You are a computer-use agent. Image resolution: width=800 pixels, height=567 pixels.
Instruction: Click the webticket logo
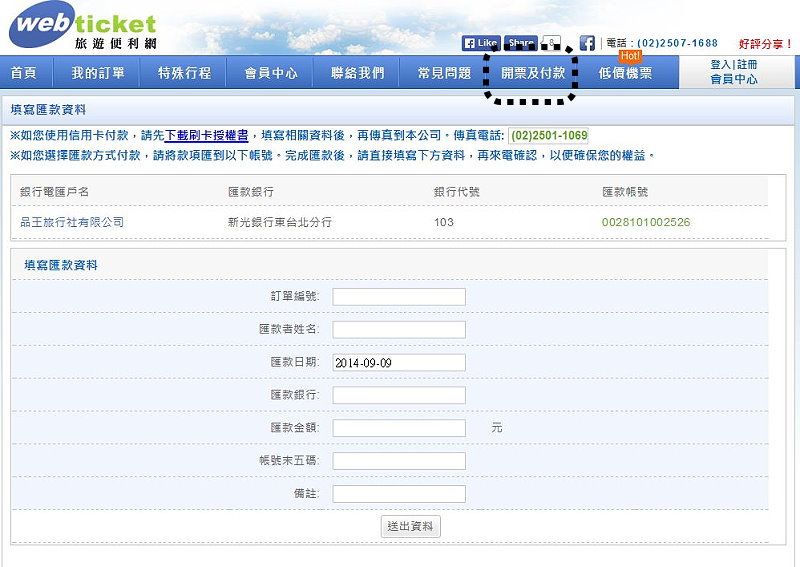83,26
